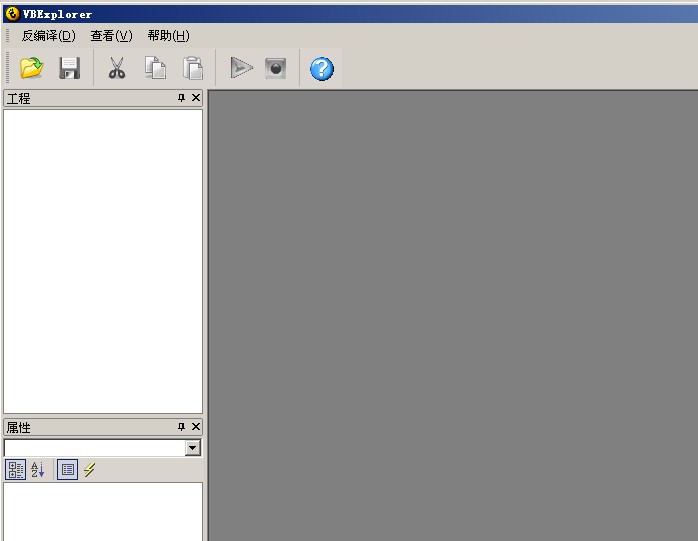Screen dimensions: 698x541
Task: Open the 反编译(D) menu
Action: (49, 36)
